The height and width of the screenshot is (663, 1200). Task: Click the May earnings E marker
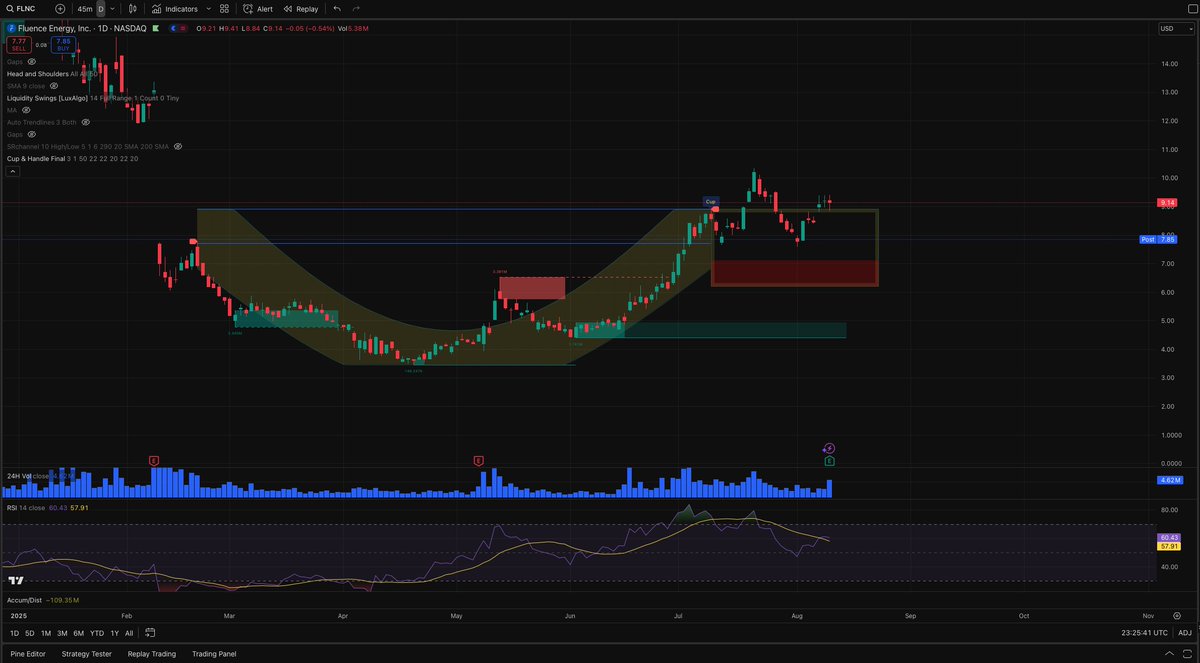point(479,460)
